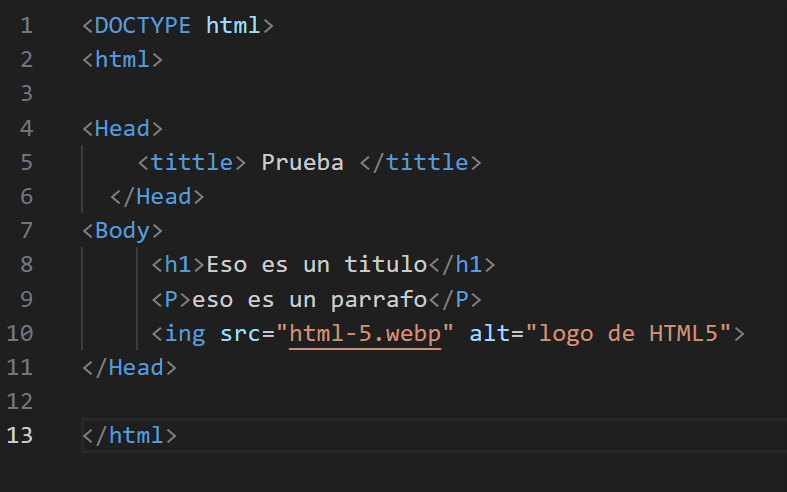Viewport: 787px width, 492px height.
Task: Click the opening P tag on line 9
Action: click(x=171, y=300)
